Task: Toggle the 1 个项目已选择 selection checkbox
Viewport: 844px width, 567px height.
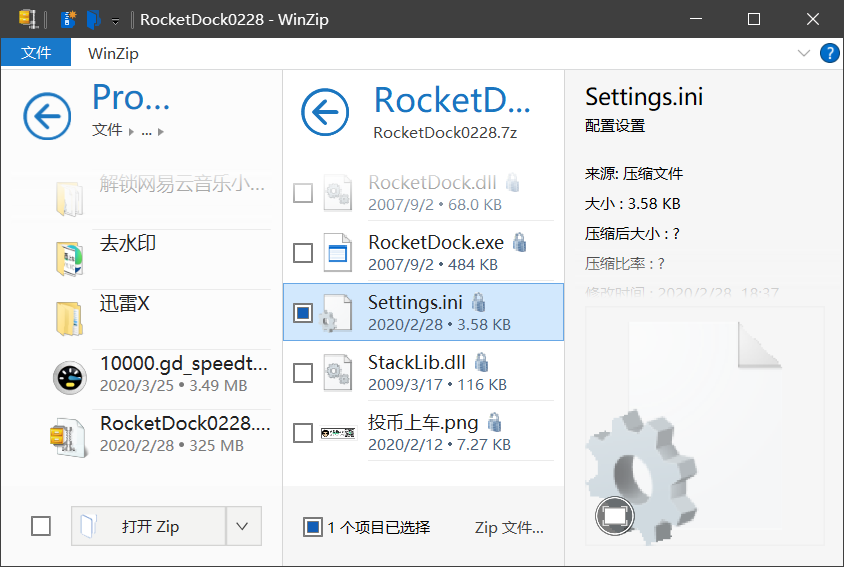Action: [x=313, y=527]
